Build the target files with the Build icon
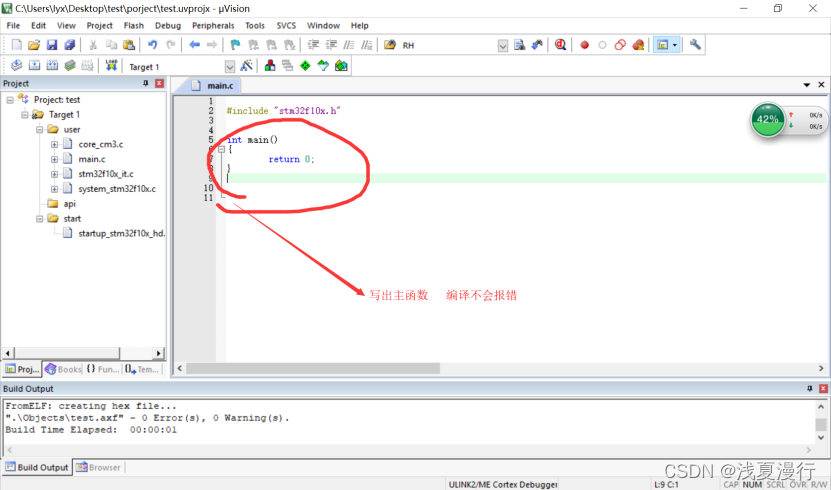This screenshot has height=490, width=831. pyautogui.click(x=34, y=66)
